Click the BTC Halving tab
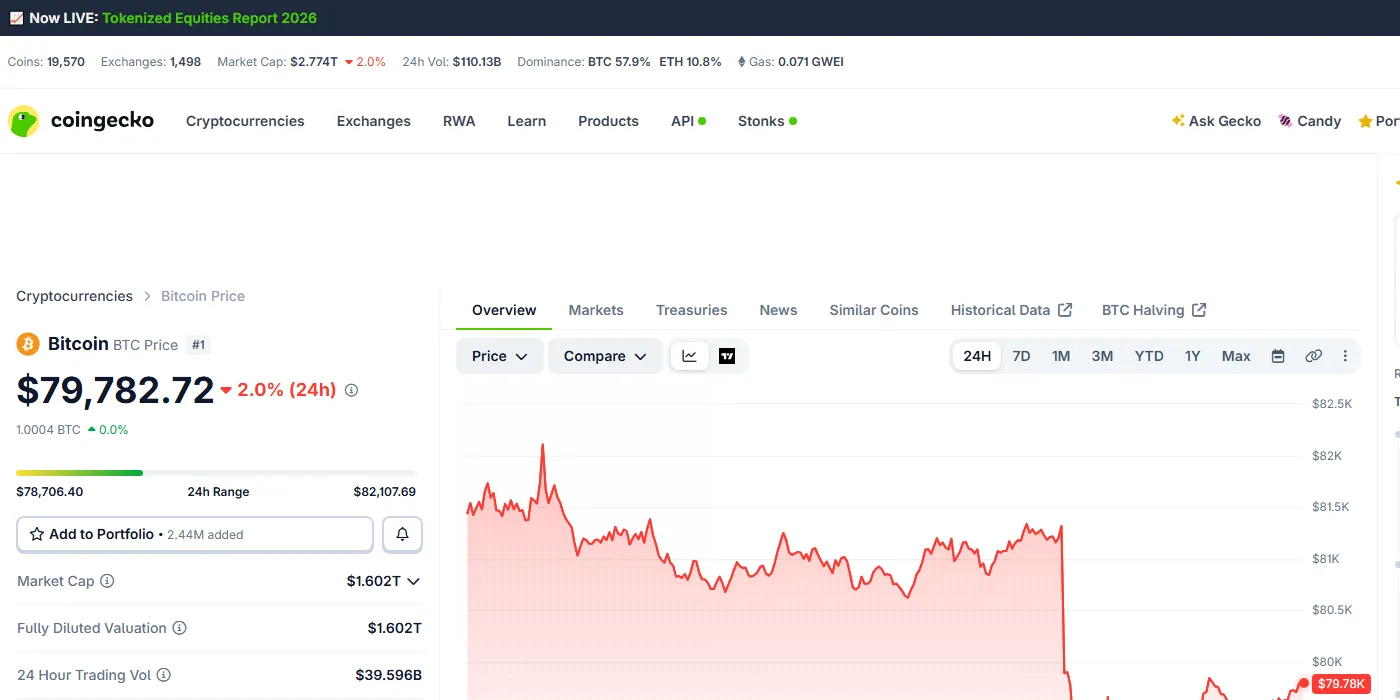Viewport: 1400px width, 700px height. coord(1154,310)
